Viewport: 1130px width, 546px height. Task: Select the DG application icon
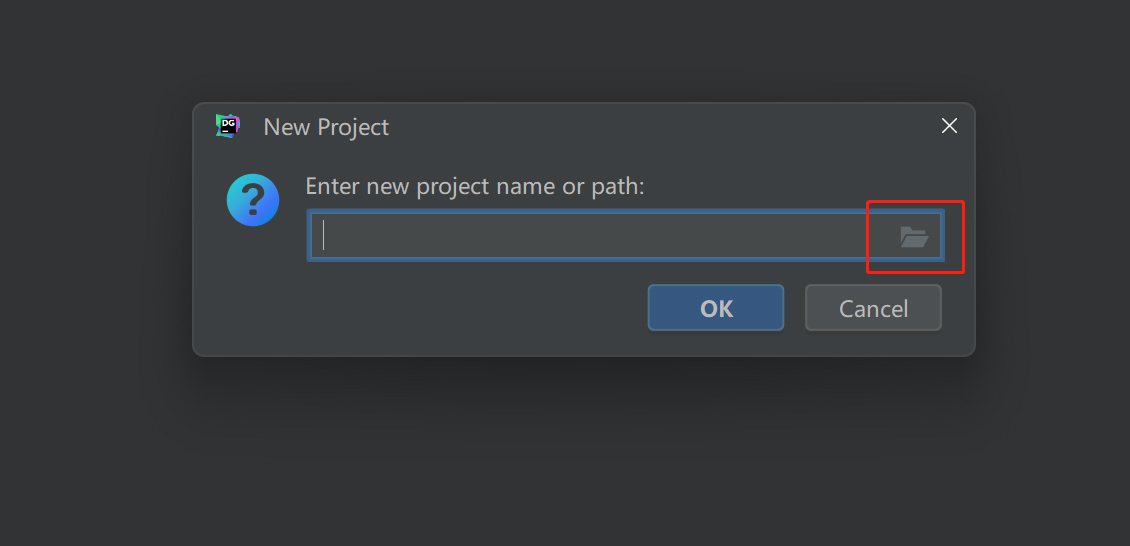228,126
